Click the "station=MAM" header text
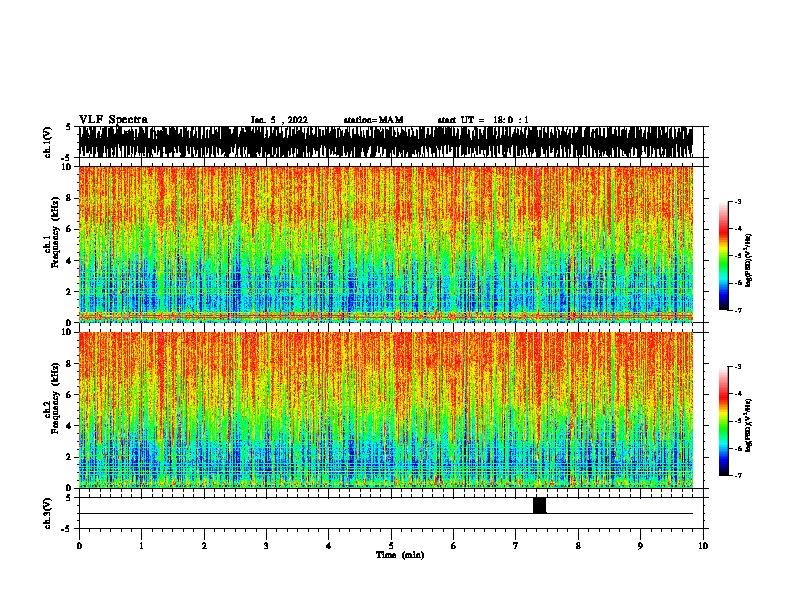 [373, 120]
